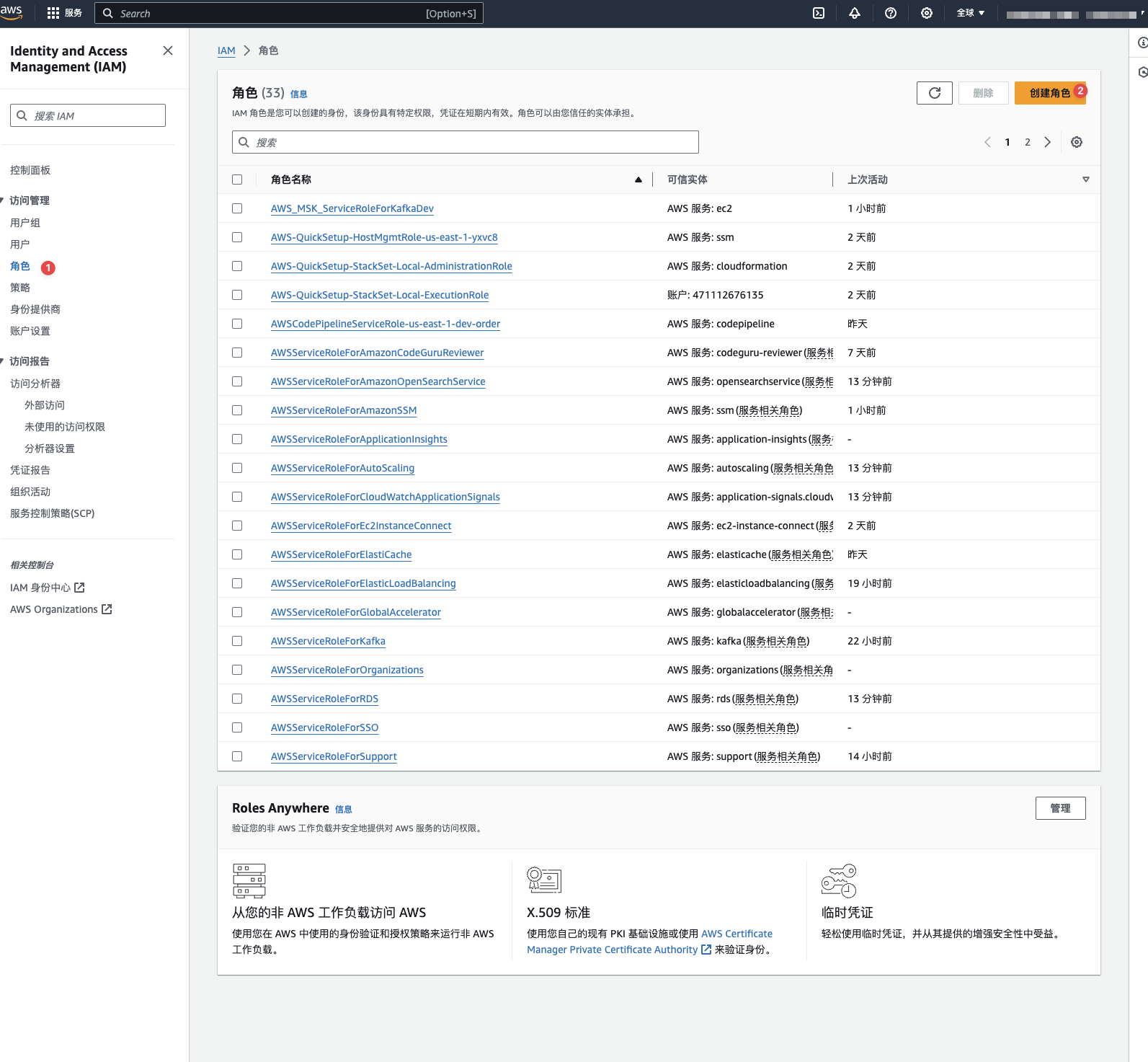Open the 服务 services menu label
Viewport: 1148px width, 1062px height.
(74, 13)
